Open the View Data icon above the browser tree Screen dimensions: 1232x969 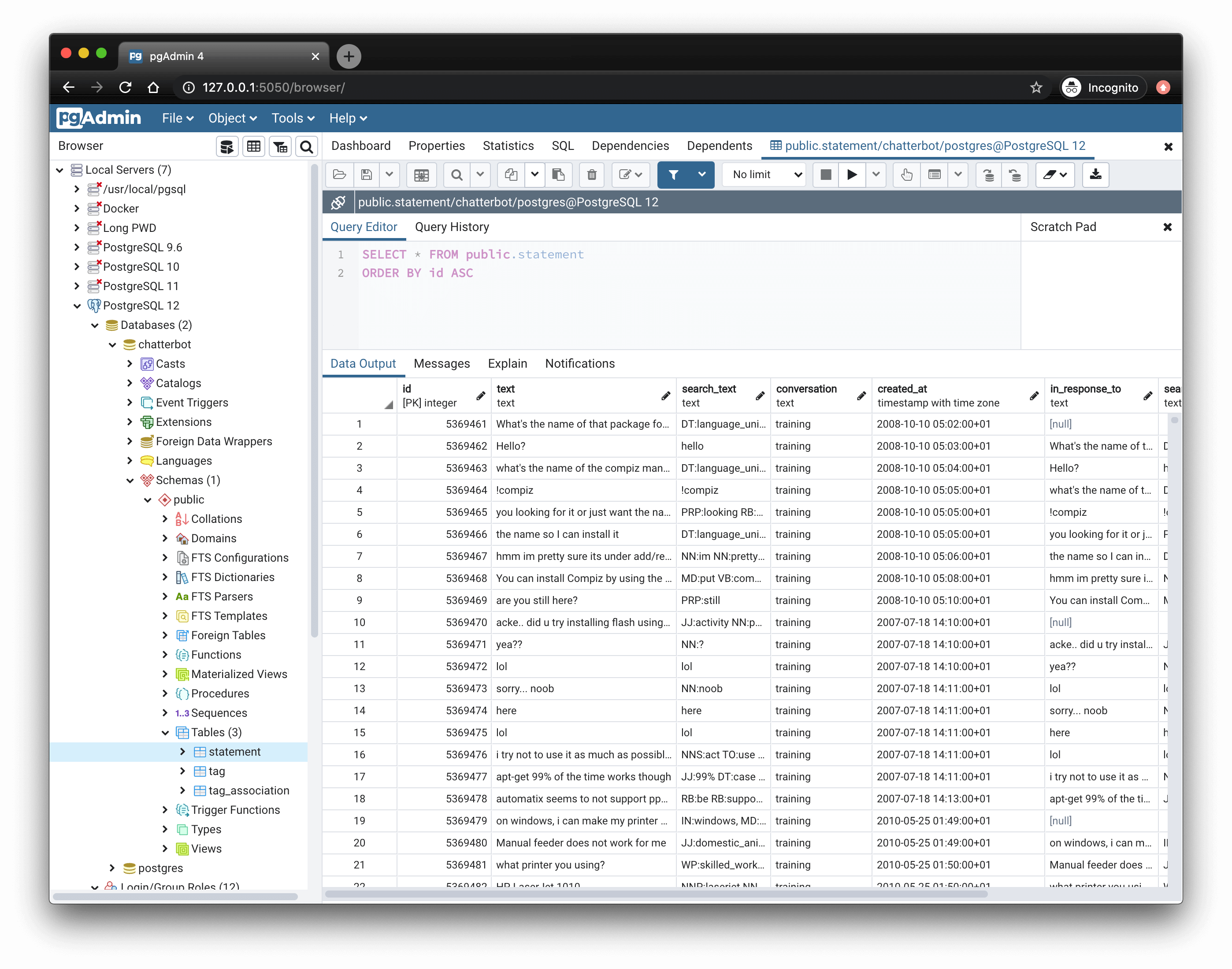point(253,146)
